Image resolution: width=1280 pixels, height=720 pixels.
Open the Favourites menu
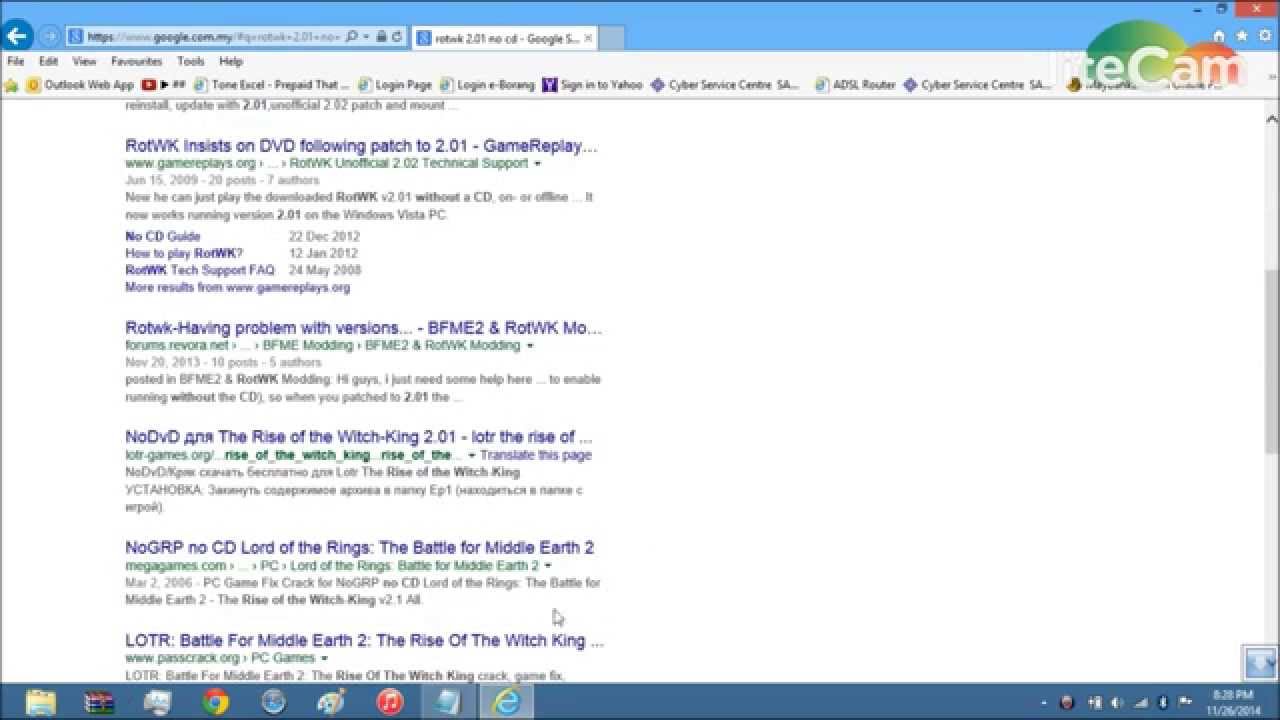(x=136, y=61)
